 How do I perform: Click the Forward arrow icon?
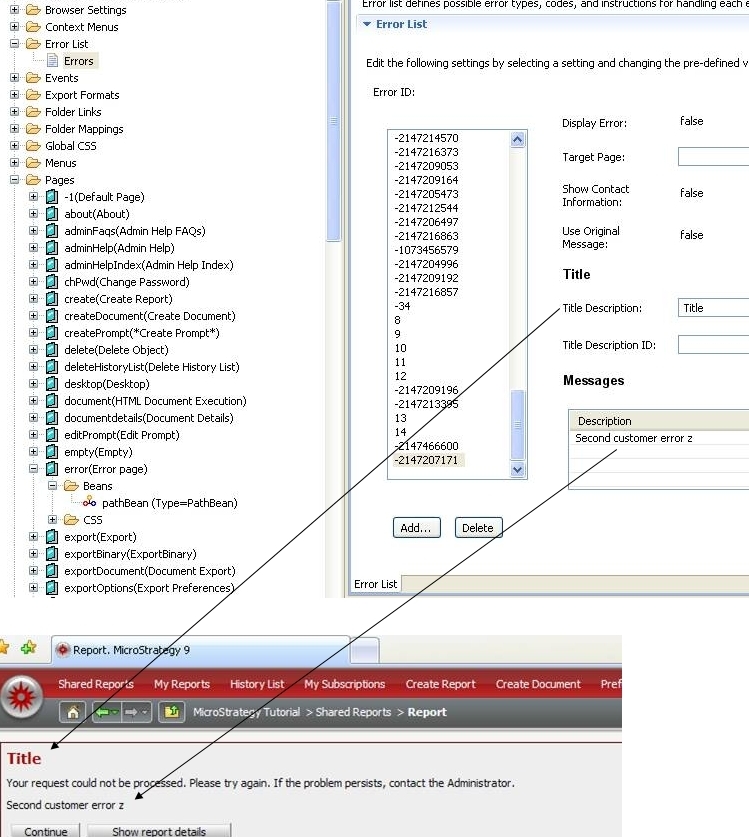pyautogui.click(x=131, y=712)
